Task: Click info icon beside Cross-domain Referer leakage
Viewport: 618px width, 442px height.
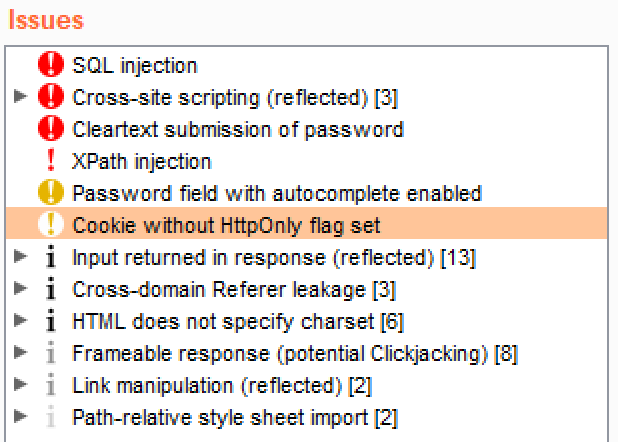Action: 50,290
